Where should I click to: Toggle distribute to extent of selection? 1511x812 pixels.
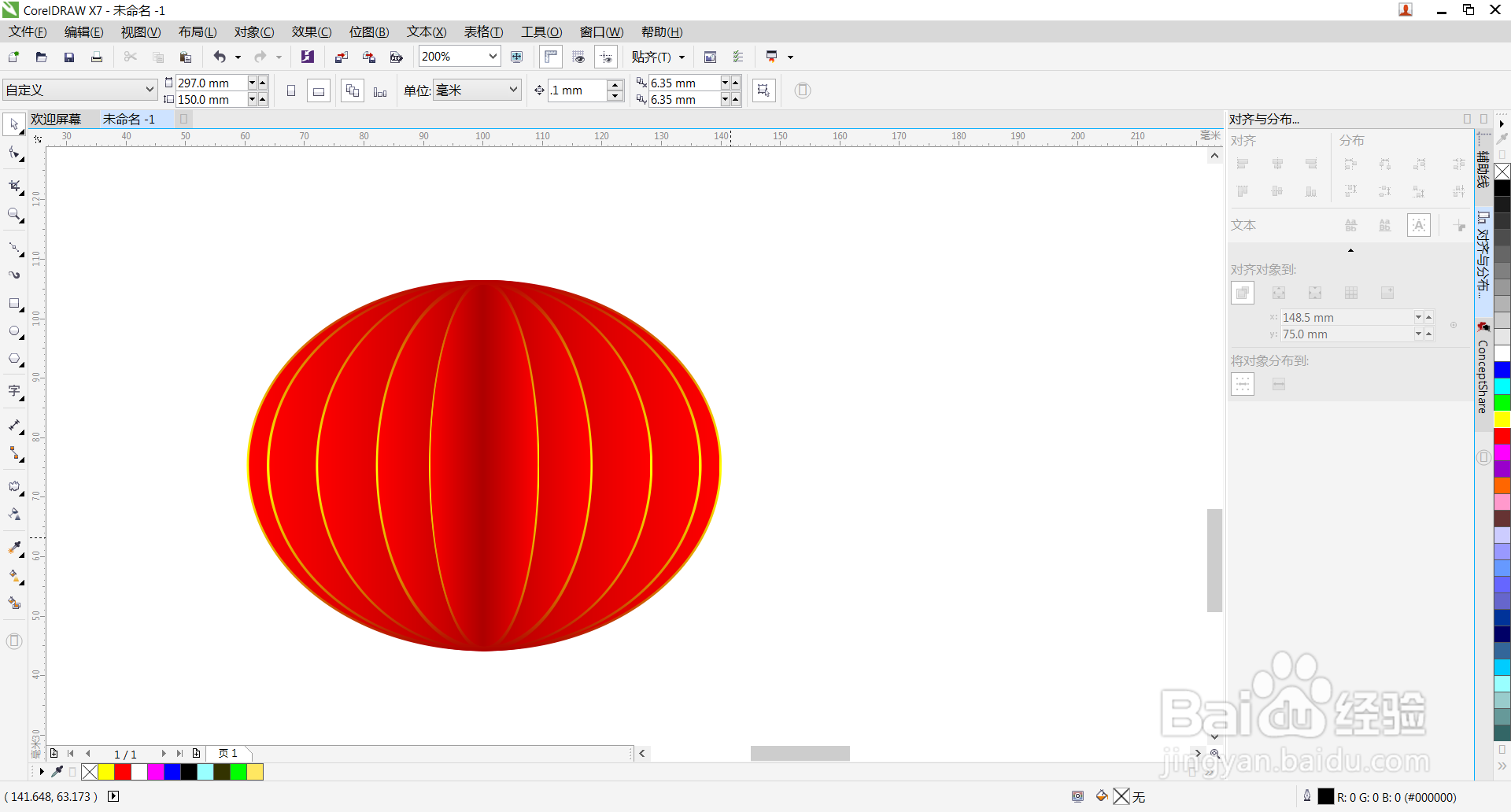coord(1243,384)
